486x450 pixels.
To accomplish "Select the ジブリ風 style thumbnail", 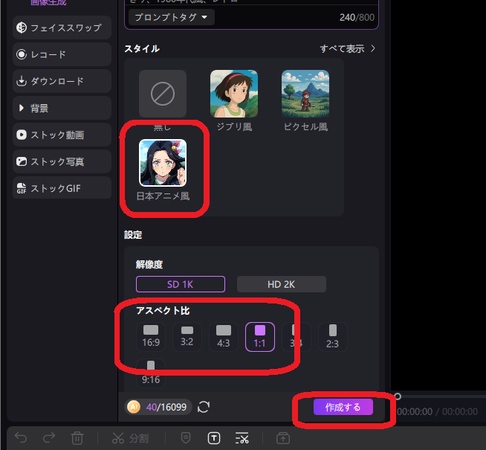I will pos(234,94).
